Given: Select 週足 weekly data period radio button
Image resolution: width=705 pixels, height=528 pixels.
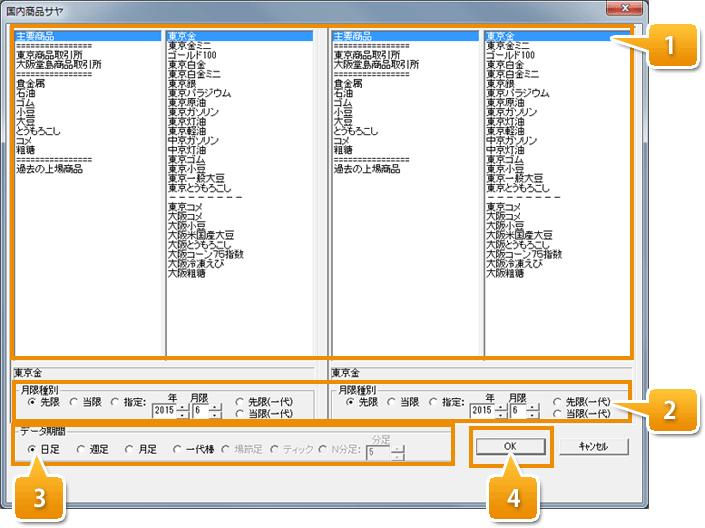Looking at the screenshot, I should 81,449.
